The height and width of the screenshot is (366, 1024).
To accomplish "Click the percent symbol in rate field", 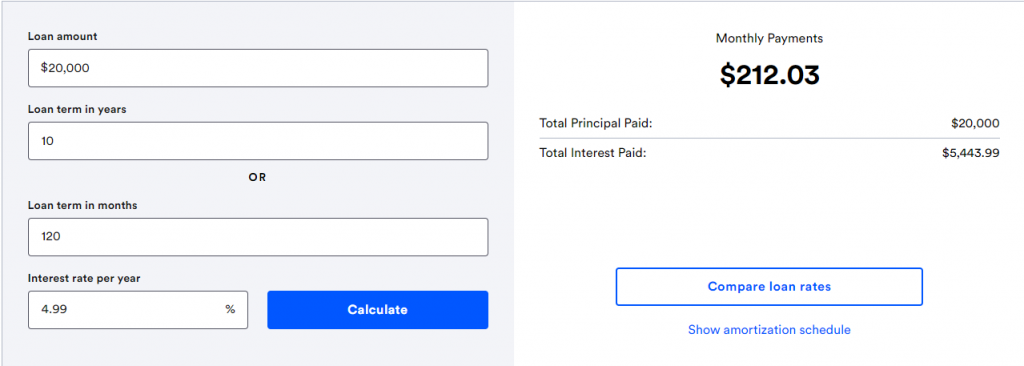I will click(x=230, y=310).
